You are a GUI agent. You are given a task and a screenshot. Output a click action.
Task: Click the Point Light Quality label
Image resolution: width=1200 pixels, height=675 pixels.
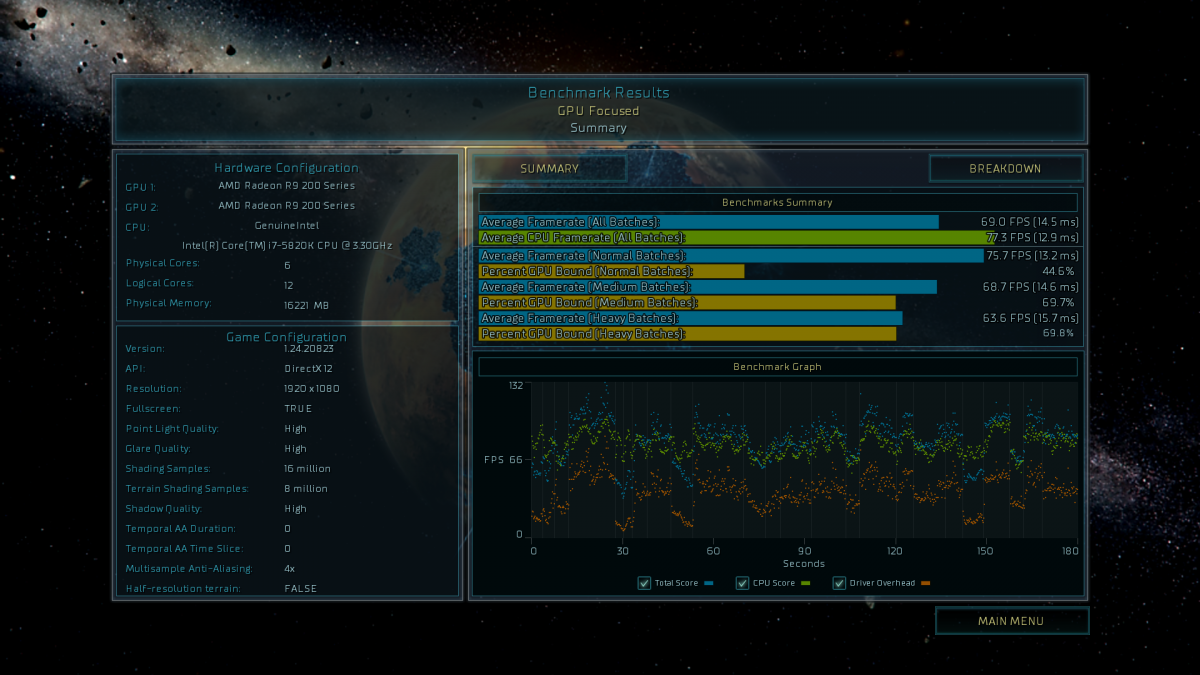[172, 429]
